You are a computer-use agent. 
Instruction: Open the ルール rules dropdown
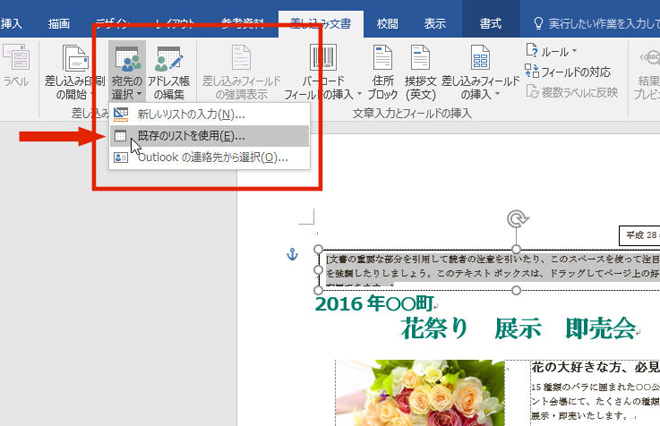click(x=551, y=51)
